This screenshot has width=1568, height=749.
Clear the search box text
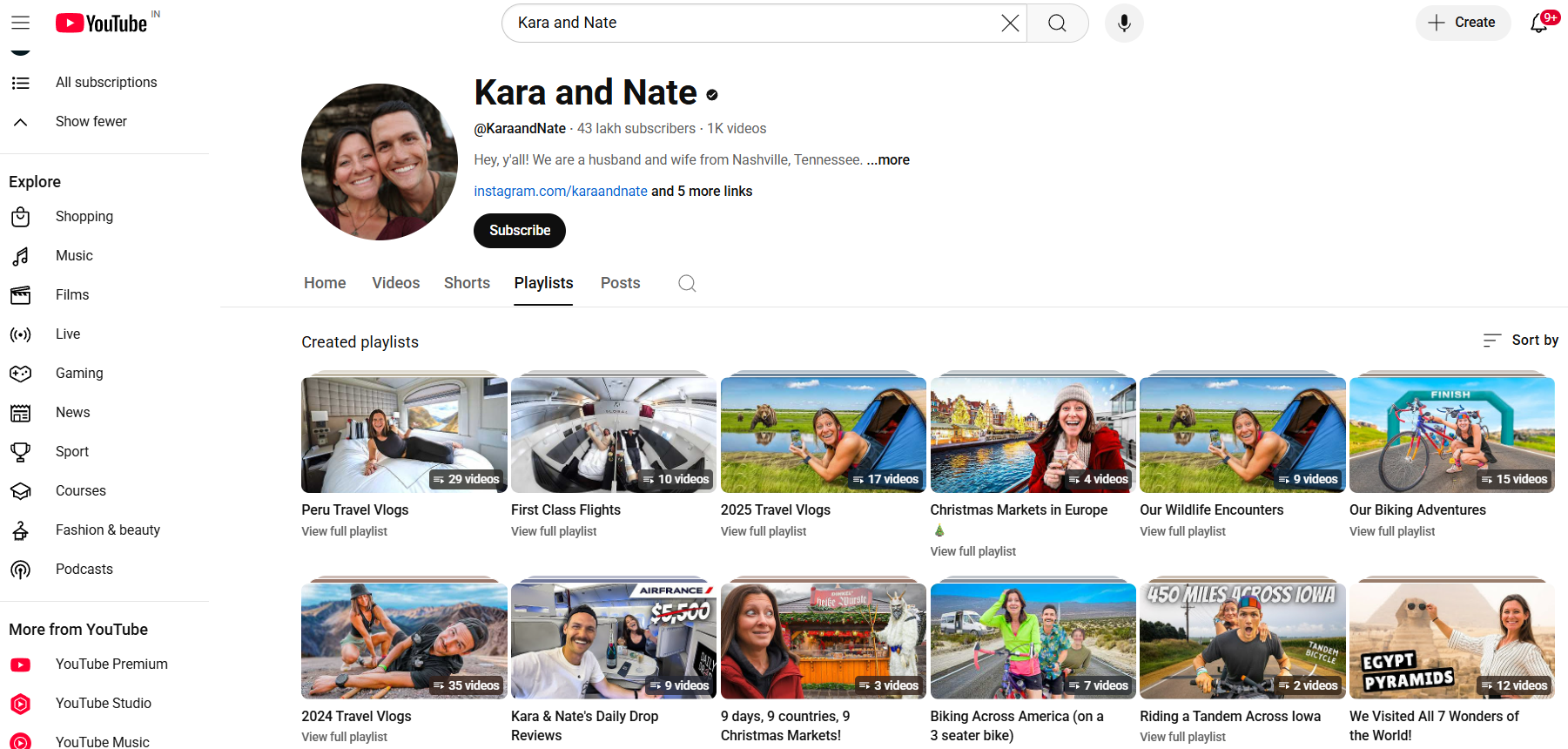[1010, 23]
